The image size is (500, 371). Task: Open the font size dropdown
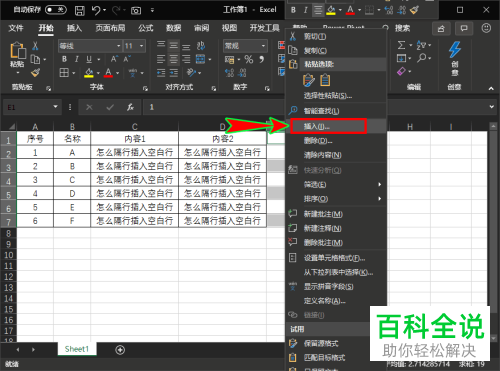tap(142, 46)
